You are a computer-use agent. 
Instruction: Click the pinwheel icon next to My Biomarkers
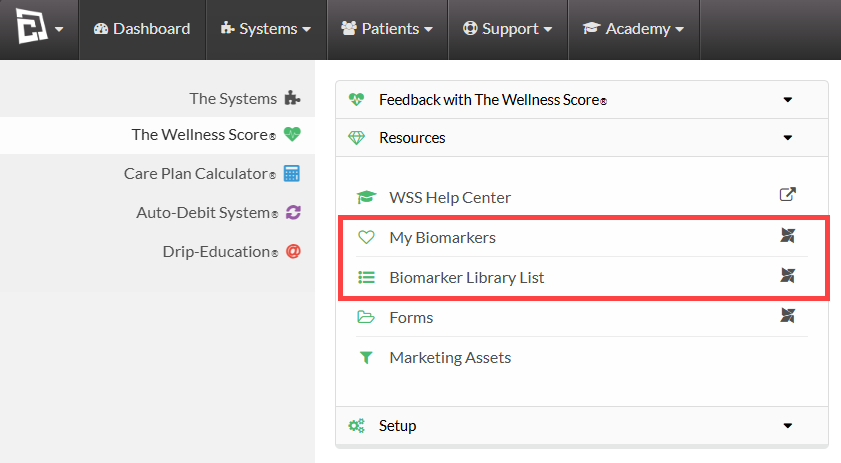787,236
